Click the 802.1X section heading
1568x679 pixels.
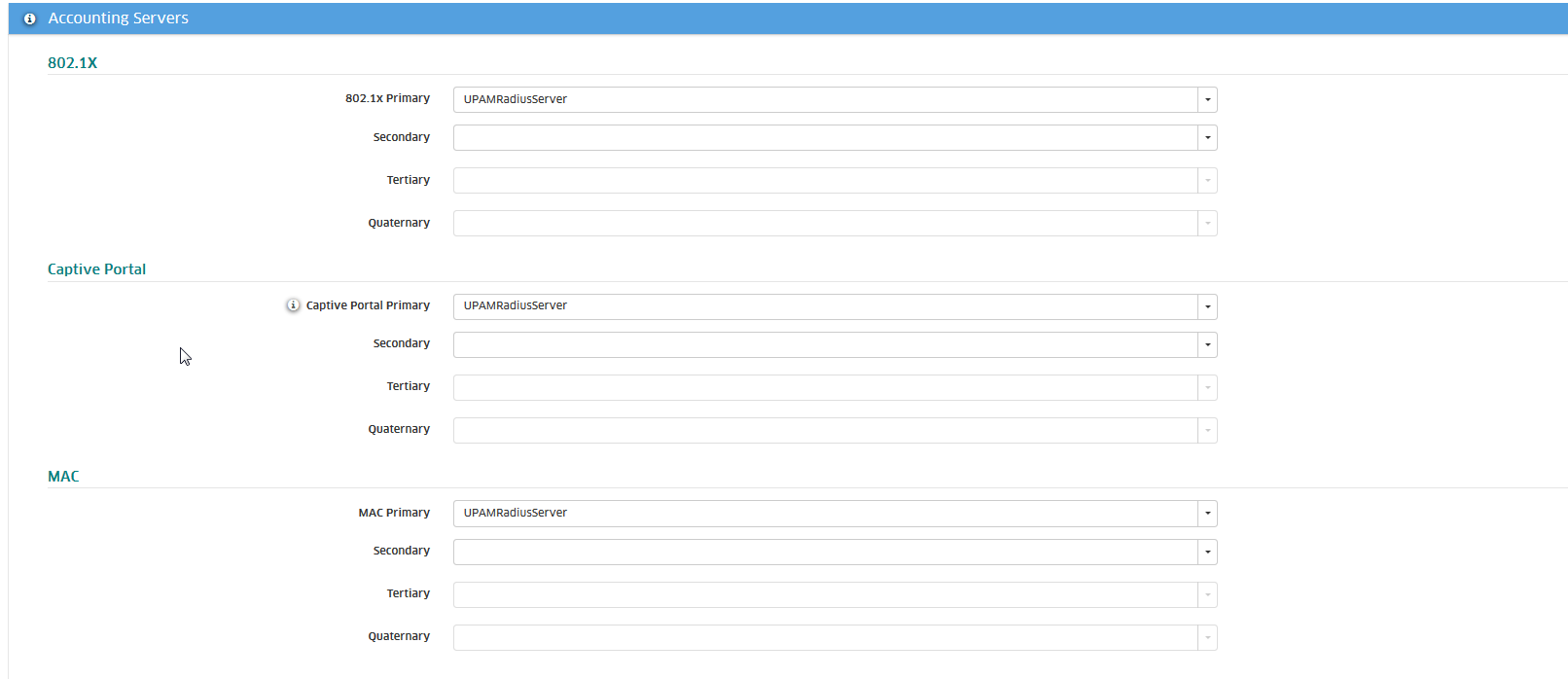(x=72, y=63)
